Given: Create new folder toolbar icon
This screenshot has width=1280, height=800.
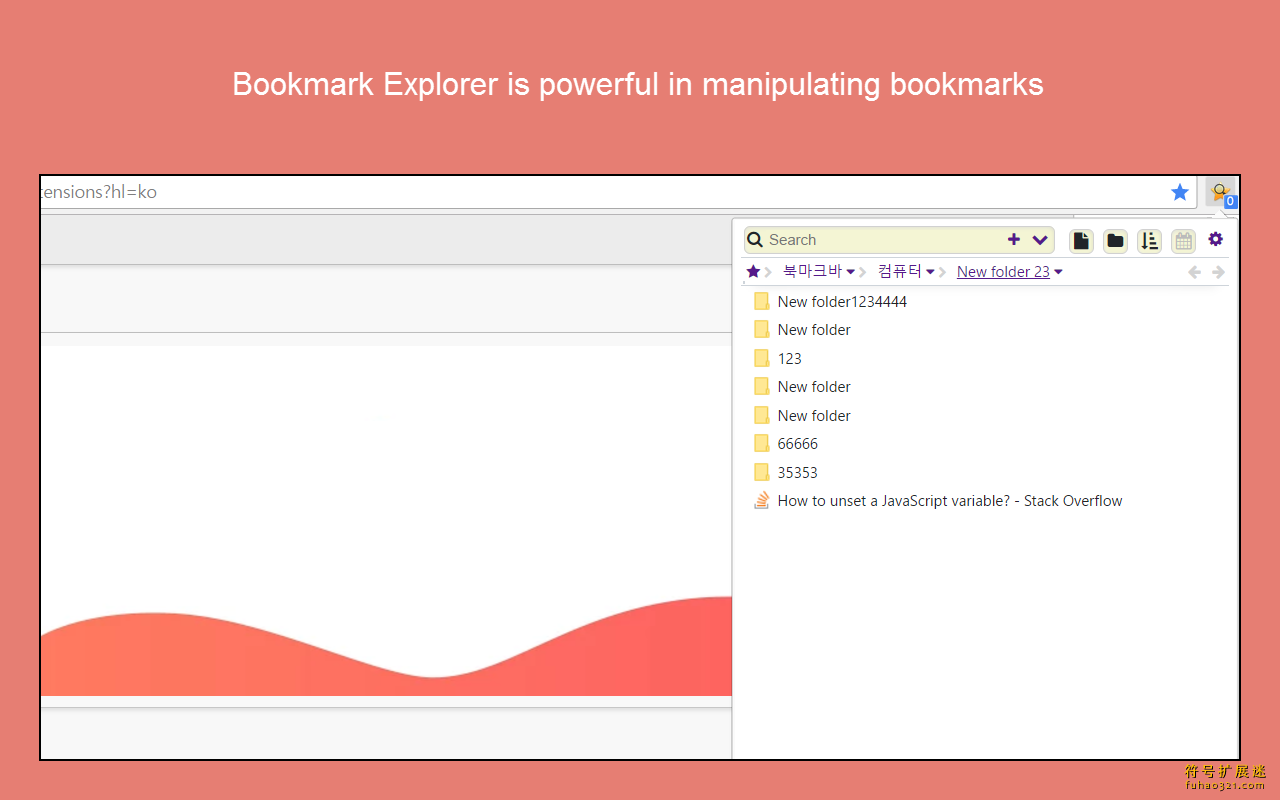Looking at the screenshot, I should 1115,241.
